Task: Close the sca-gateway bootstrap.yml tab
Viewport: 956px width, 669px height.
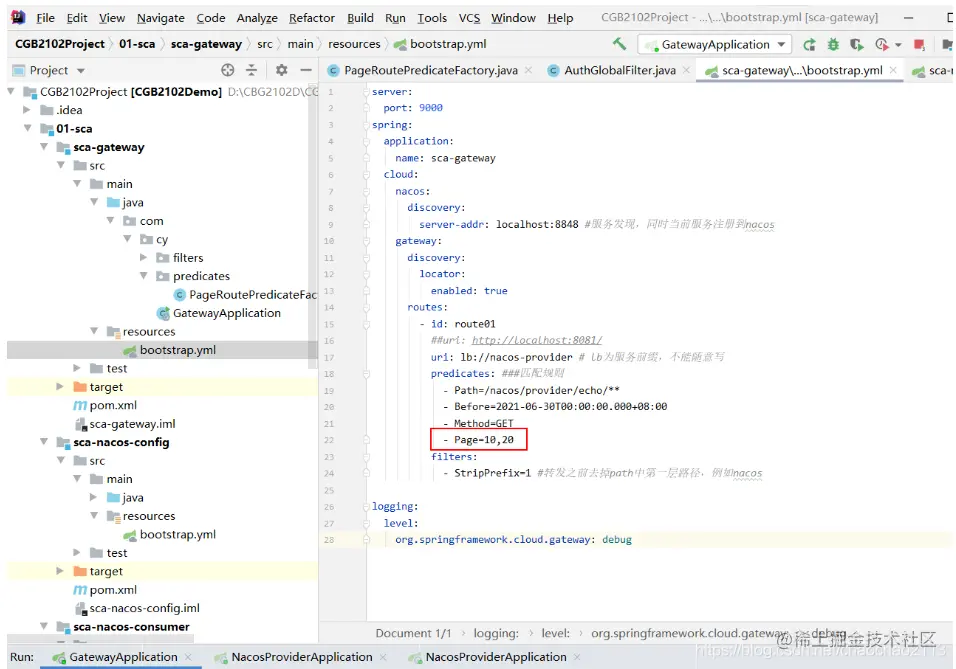Action: tap(893, 70)
